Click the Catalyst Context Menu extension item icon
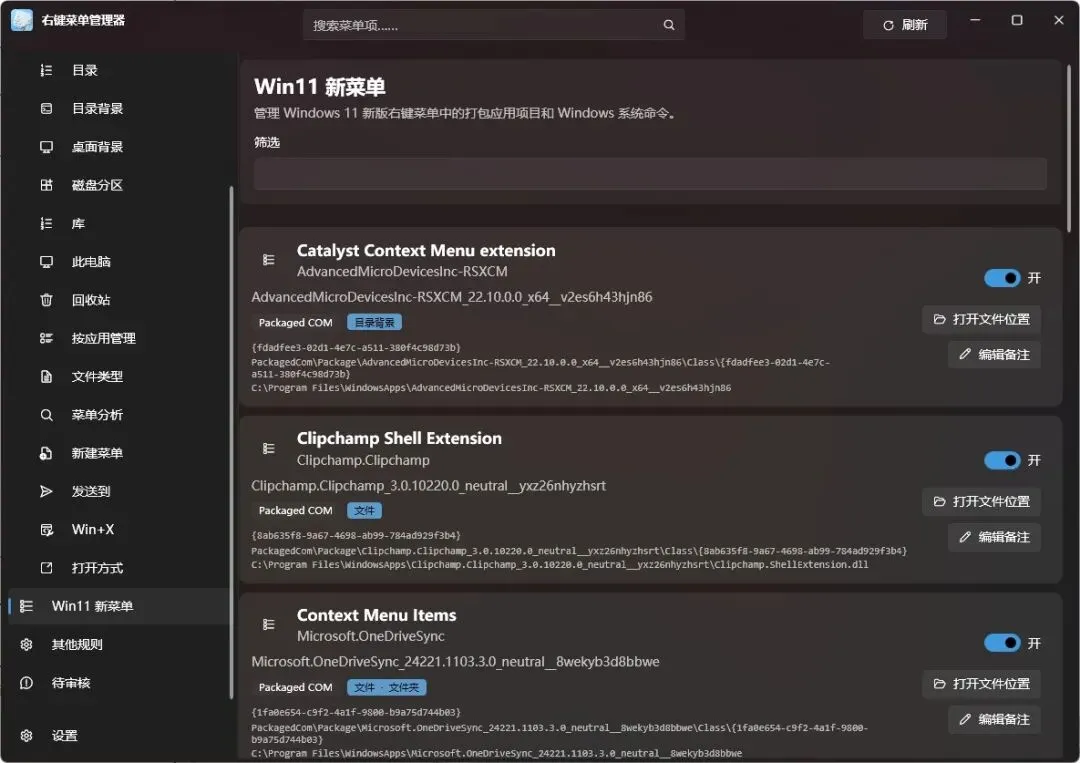The height and width of the screenshot is (763, 1080). pos(269,260)
